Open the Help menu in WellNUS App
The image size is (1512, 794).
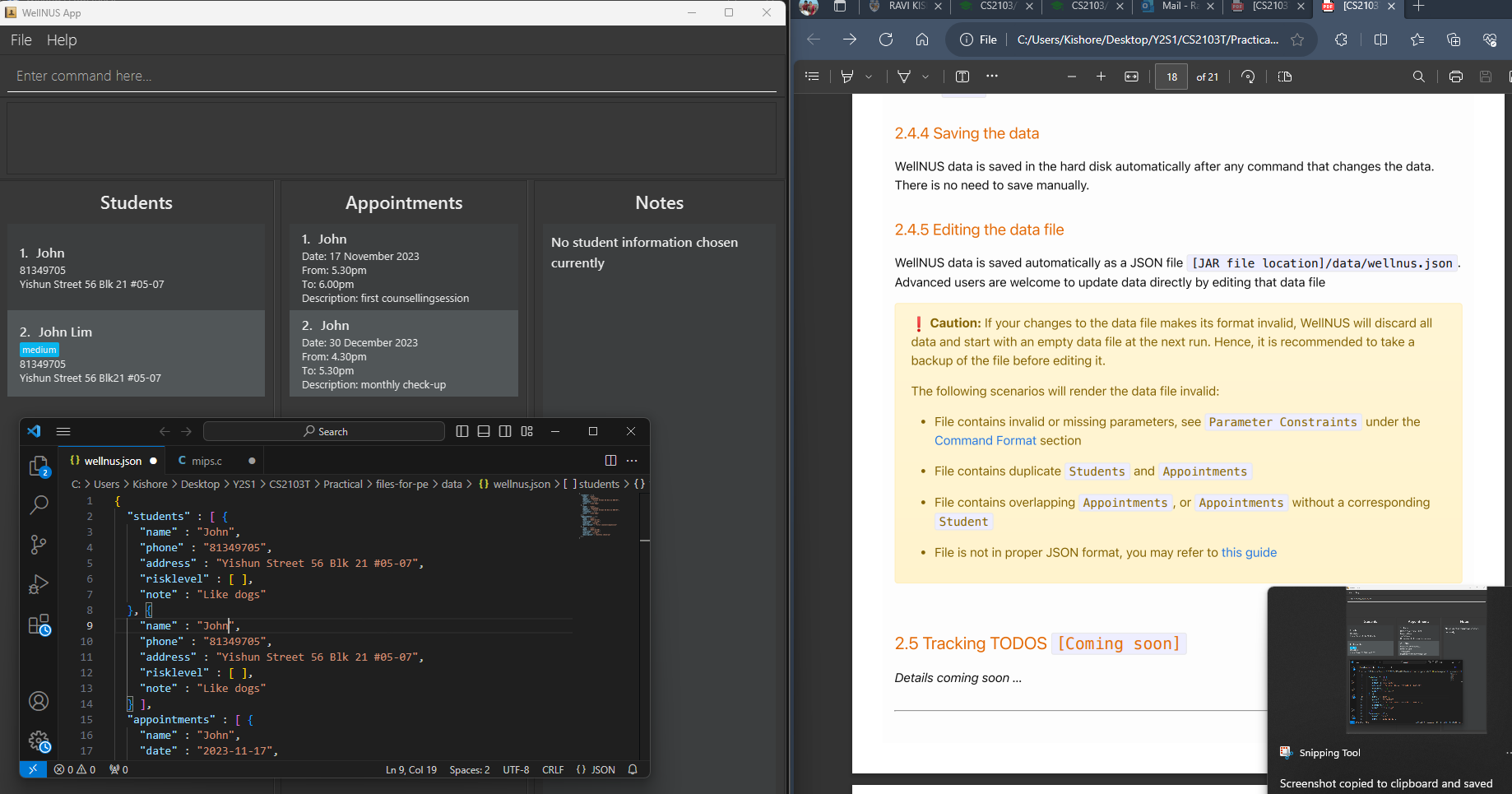click(62, 39)
